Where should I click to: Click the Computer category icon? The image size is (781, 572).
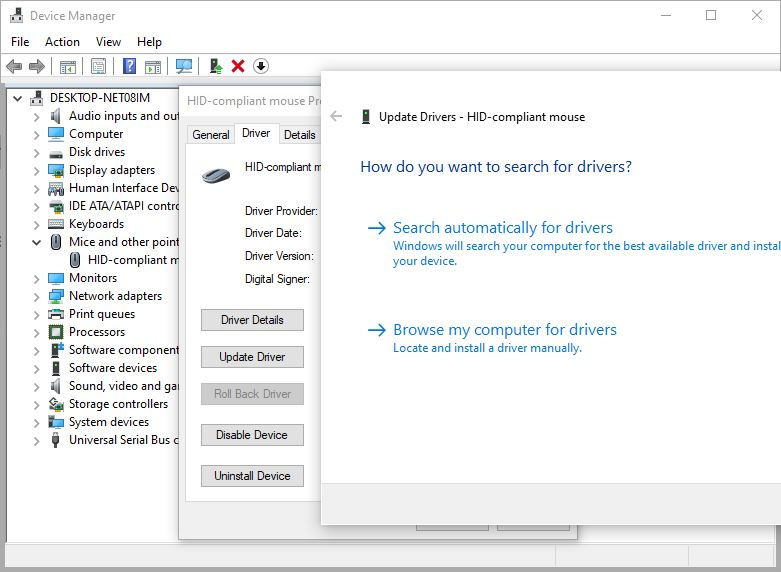click(x=56, y=134)
